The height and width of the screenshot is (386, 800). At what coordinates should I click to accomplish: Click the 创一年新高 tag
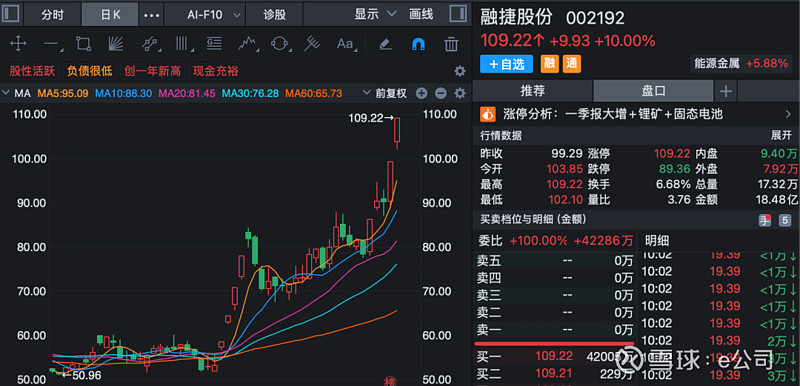click(153, 71)
